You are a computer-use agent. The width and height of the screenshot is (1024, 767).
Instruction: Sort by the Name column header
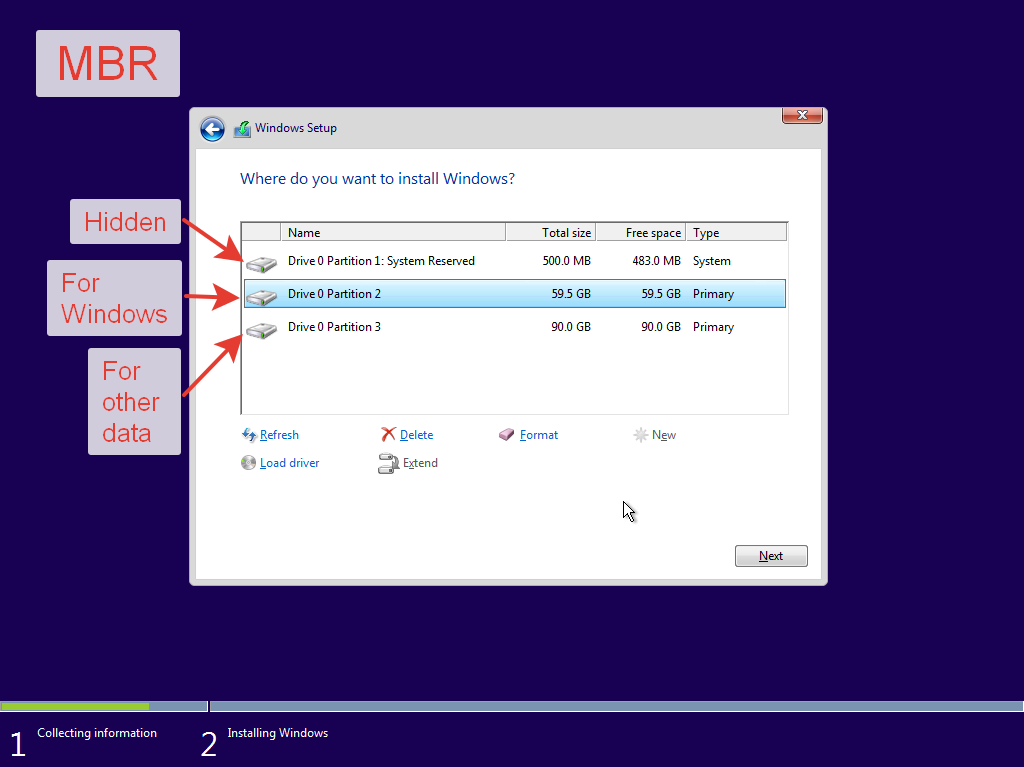pos(393,233)
